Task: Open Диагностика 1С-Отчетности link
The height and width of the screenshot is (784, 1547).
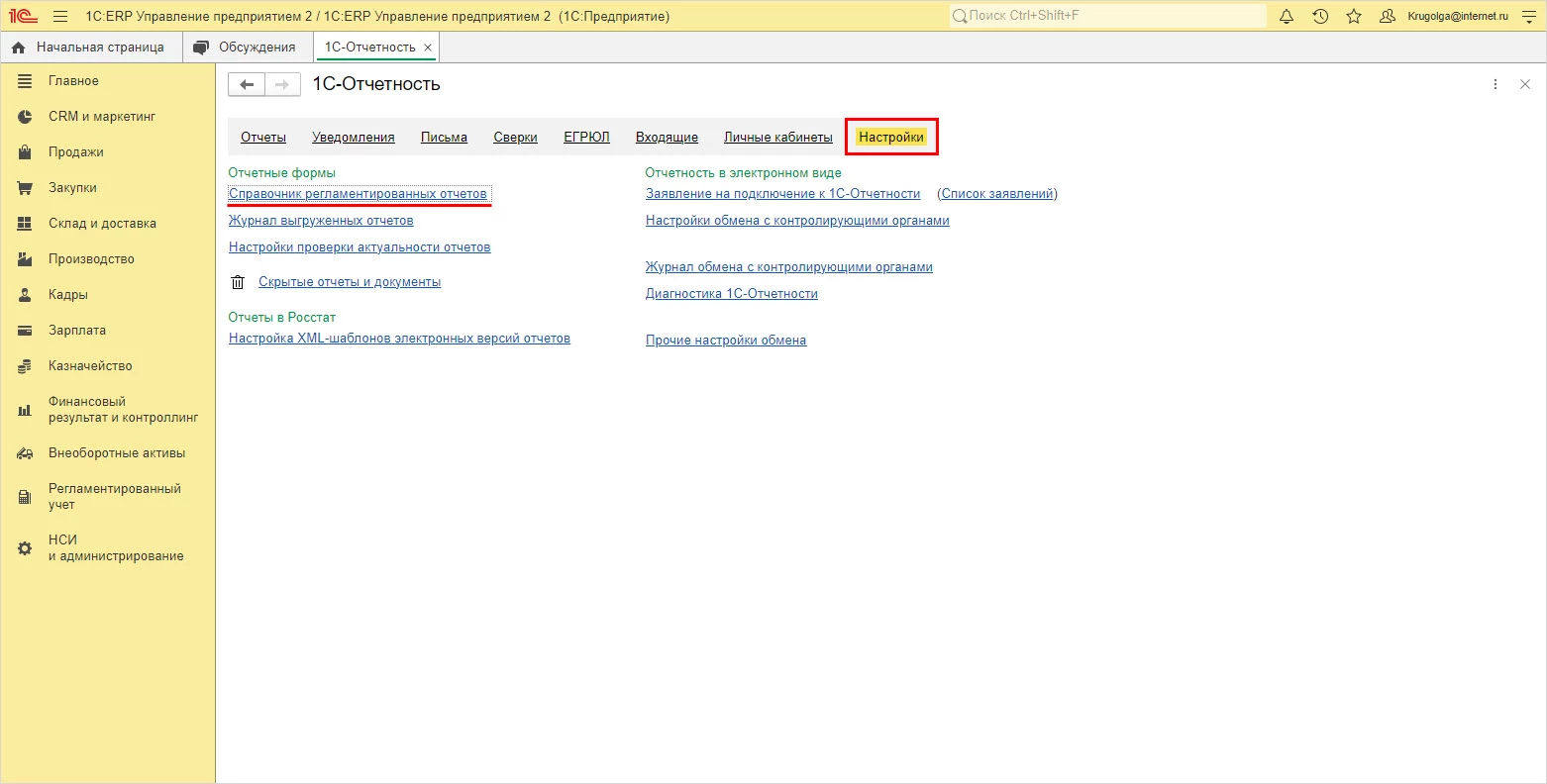Action: [x=732, y=294]
